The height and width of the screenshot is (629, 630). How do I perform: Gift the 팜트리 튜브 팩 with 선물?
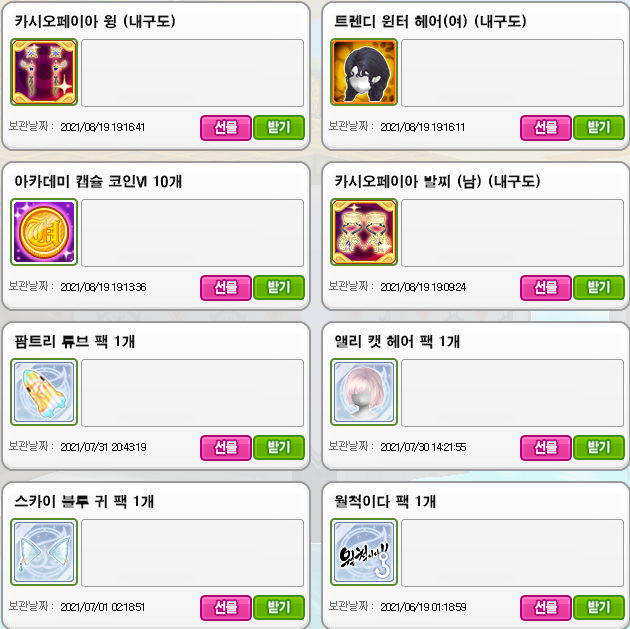[x=226, y=447]
